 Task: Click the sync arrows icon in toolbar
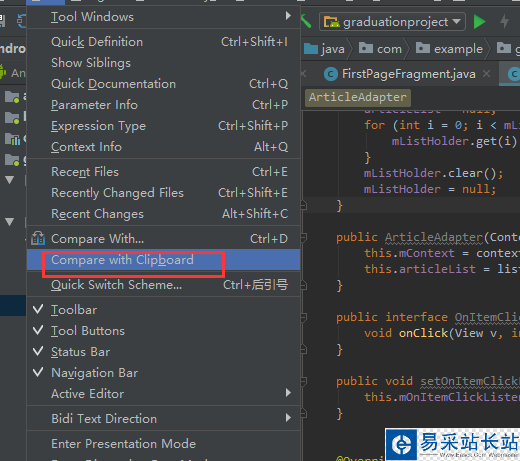(x=22, y=21)
